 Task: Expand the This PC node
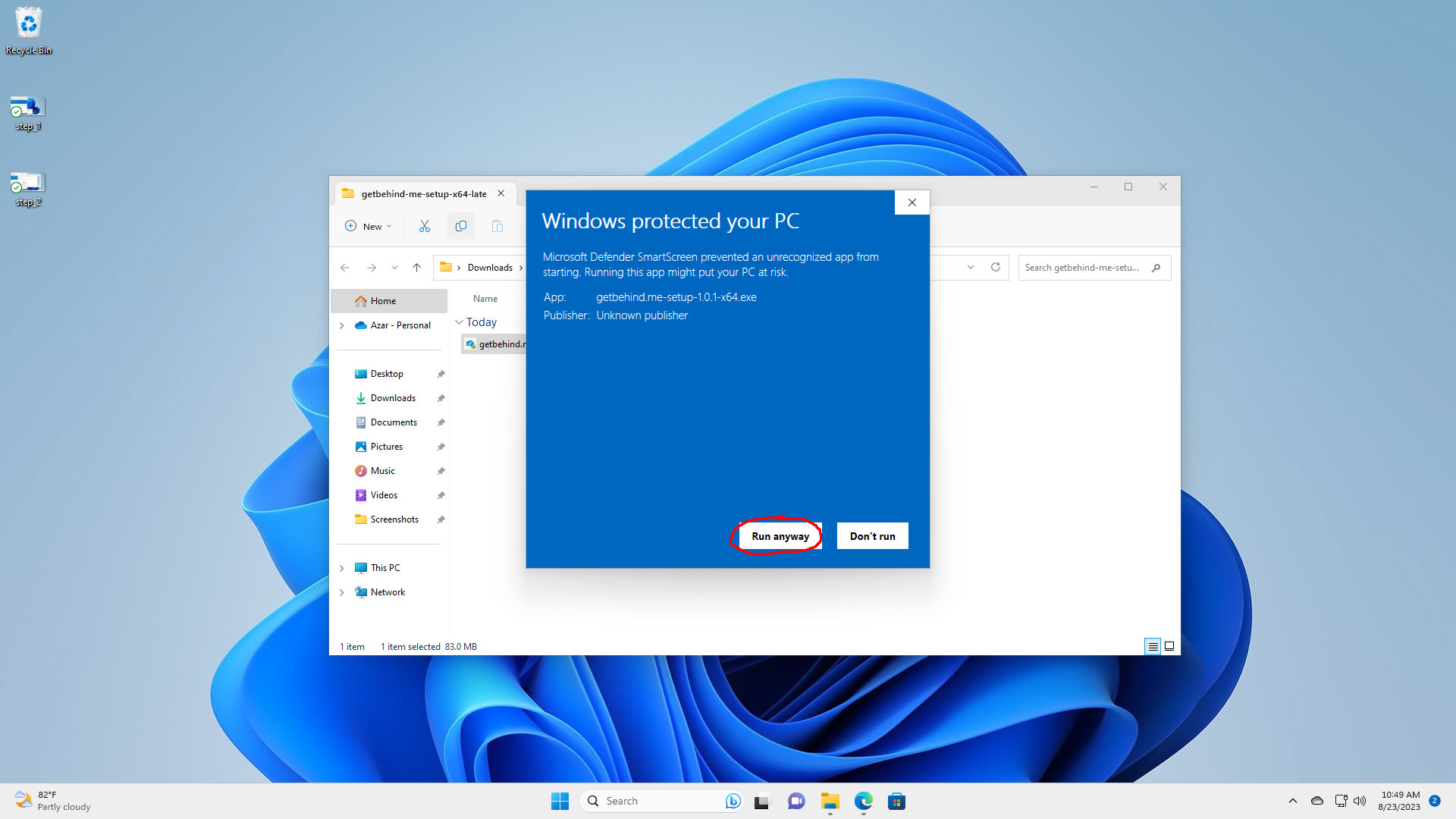pos(342,568)
